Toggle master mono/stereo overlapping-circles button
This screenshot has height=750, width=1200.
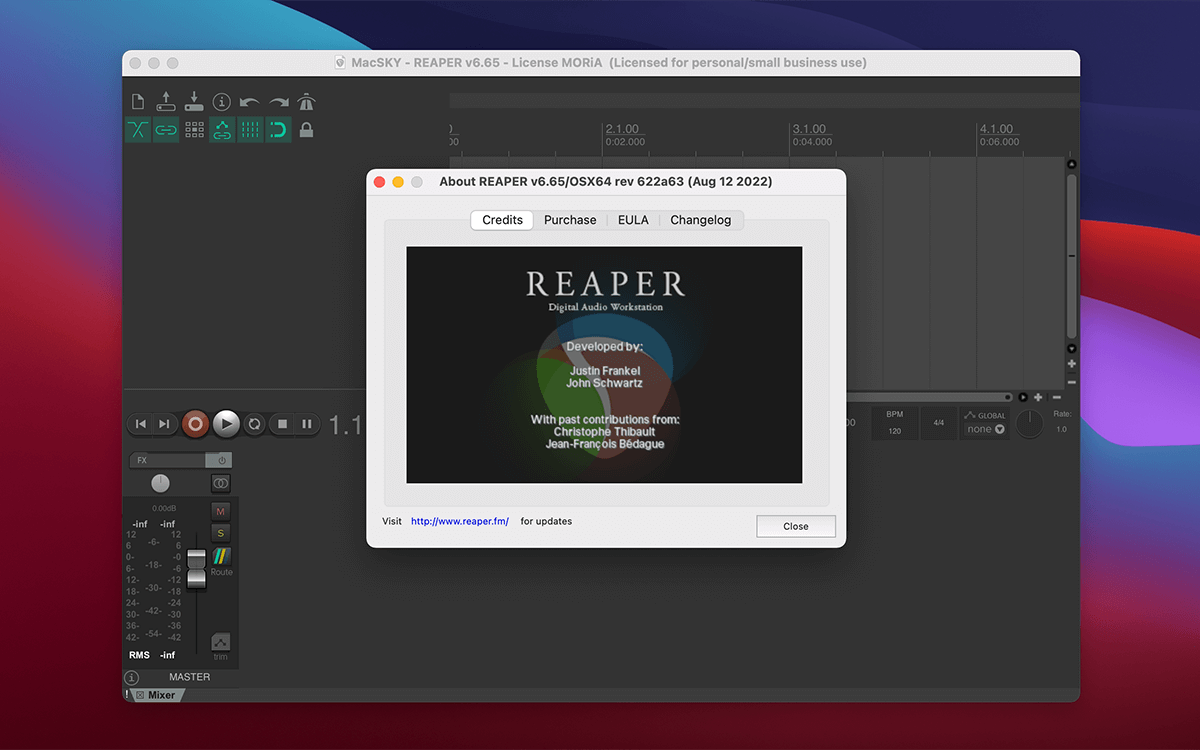221,483
